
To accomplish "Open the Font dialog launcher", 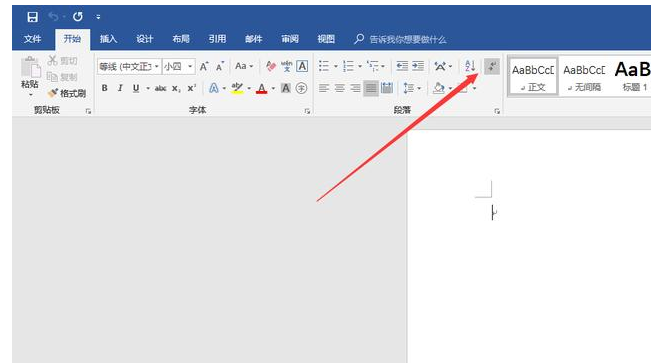I will [307, 111].
